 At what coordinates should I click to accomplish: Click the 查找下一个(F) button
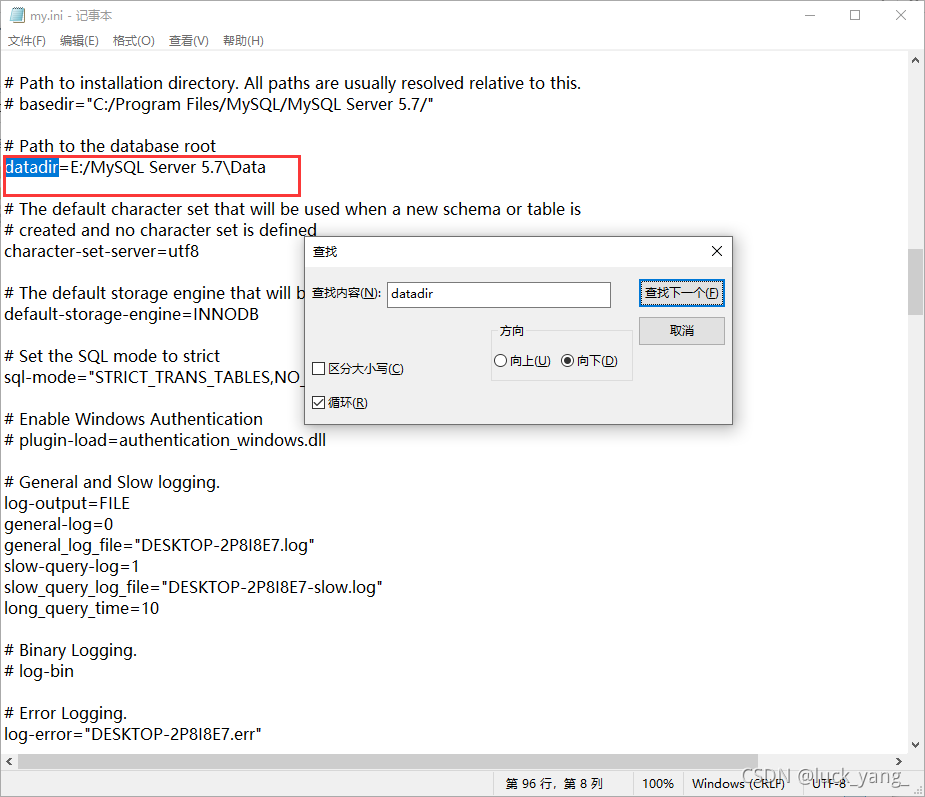tap(681, 293)
